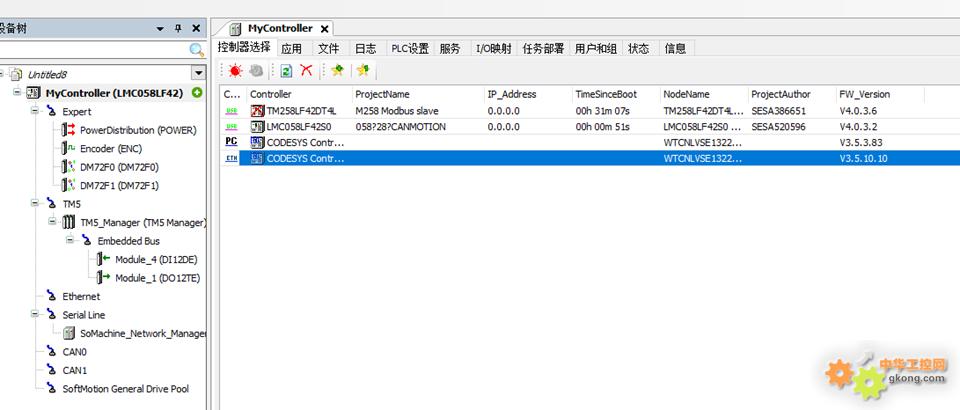Sort by Controller column header
Viewport: 960px width, 410px height.
click(299, 94)
